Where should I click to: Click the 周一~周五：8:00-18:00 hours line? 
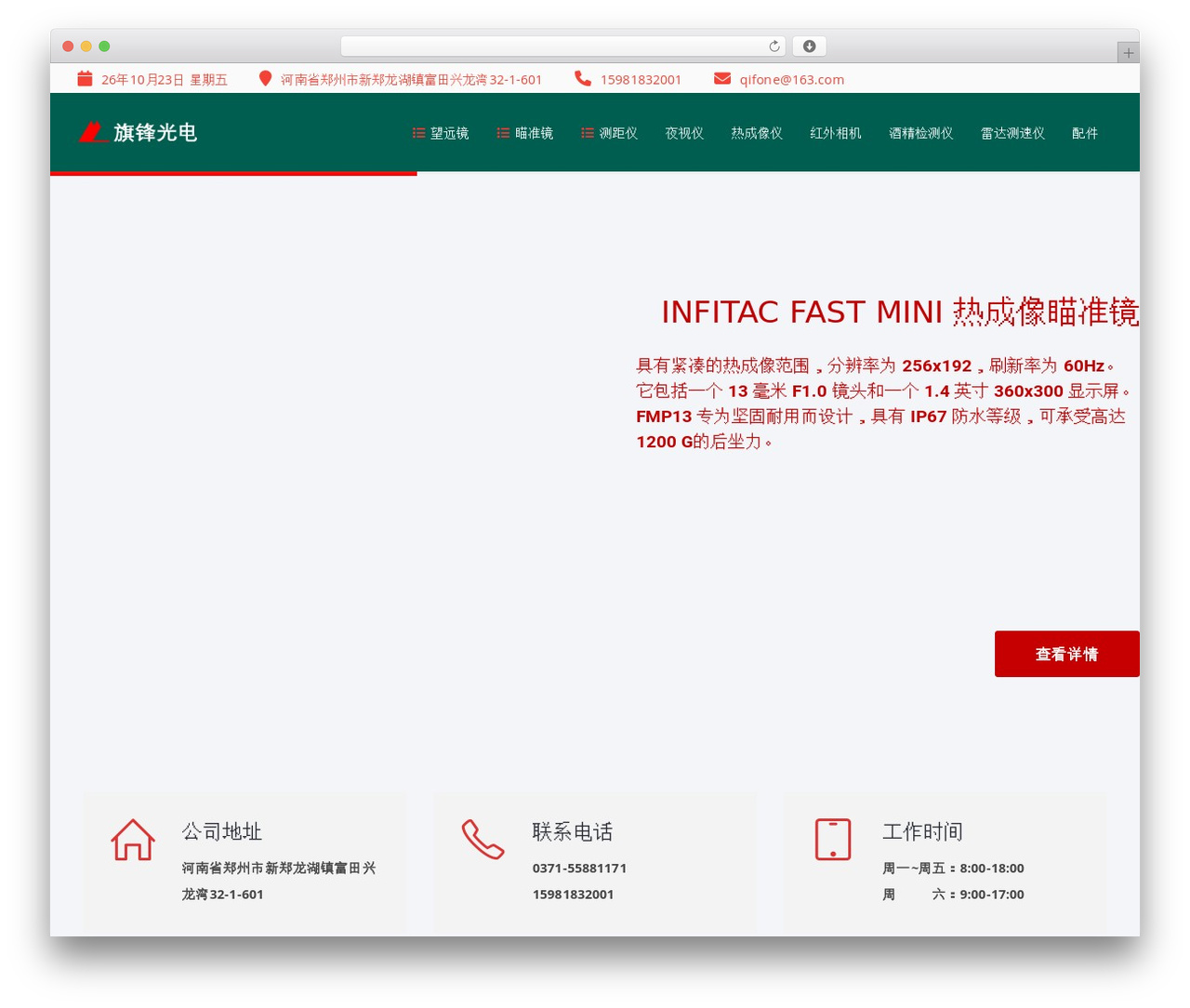click(953, 868)
